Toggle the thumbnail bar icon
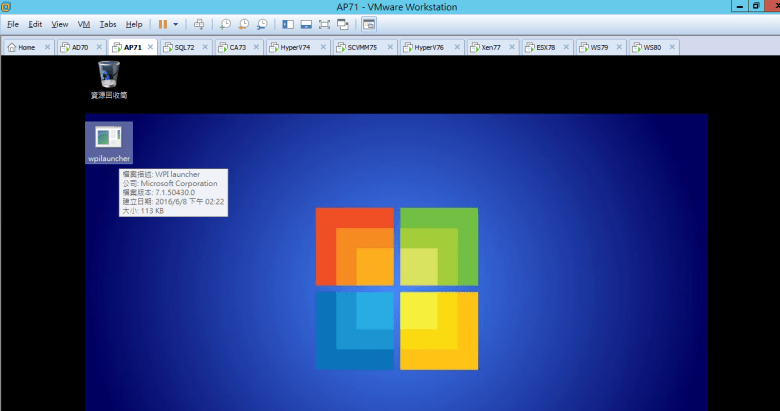The height and width of the screenshot is (411, 780). click(306, 23)
